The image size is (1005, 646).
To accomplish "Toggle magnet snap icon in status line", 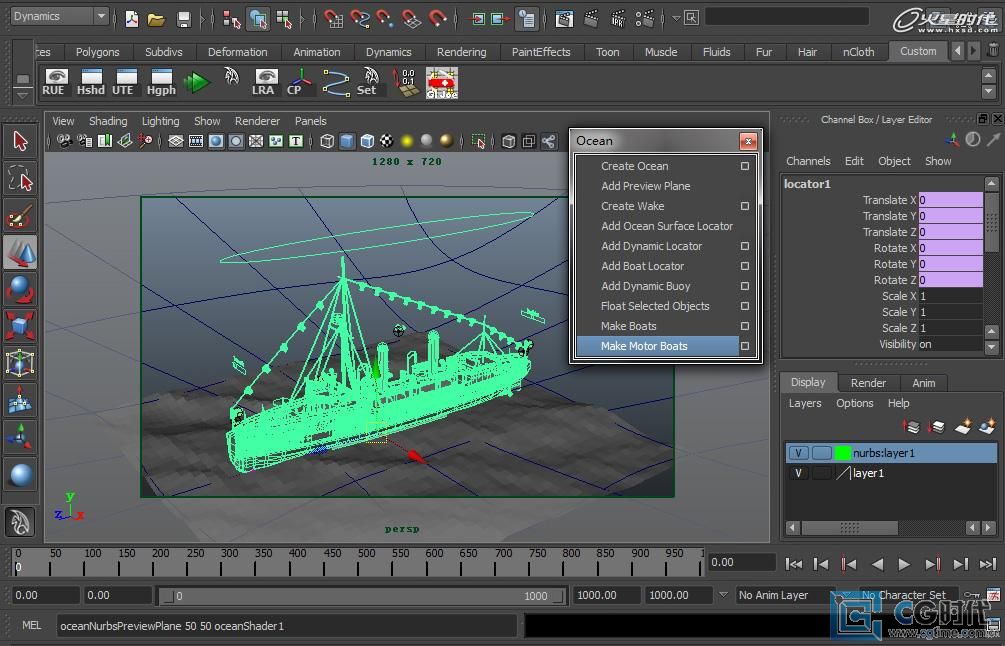I will (x=437, y=19).
